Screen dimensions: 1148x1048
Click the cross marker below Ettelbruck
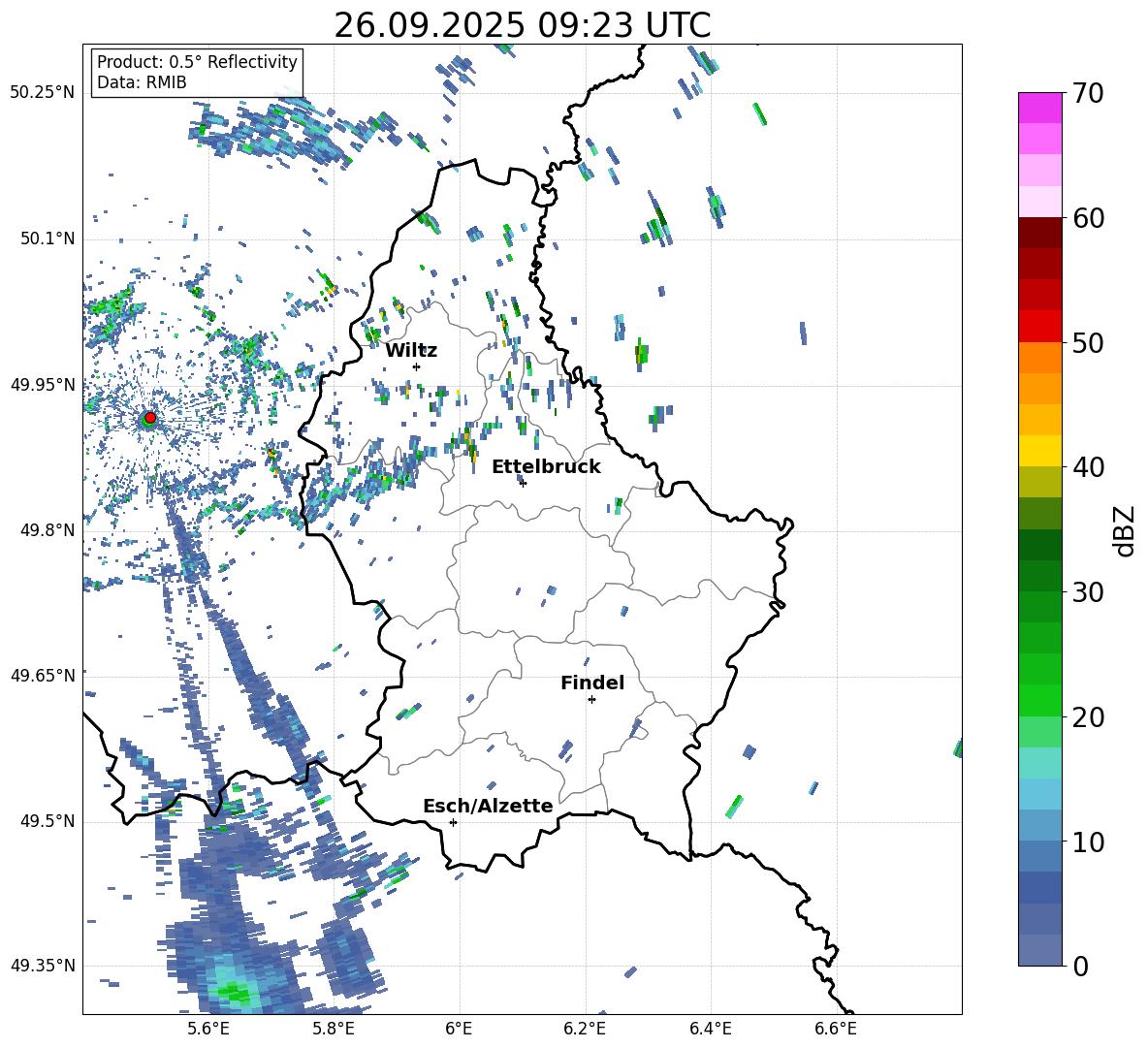tap(523, 483)
